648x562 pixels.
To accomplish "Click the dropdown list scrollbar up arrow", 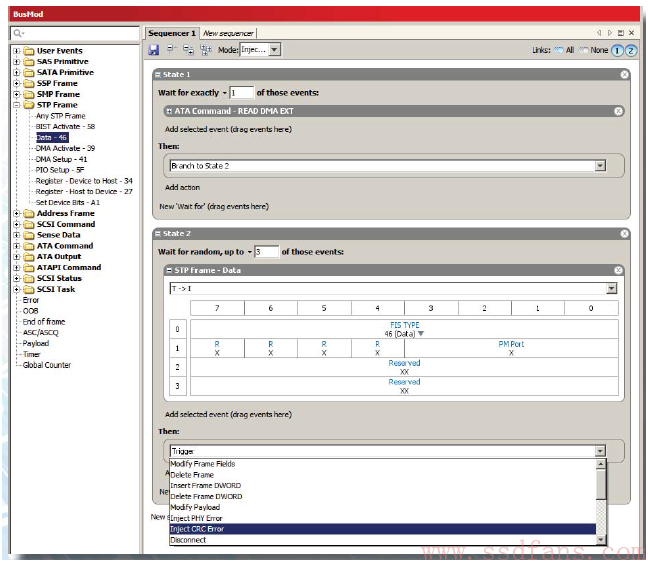I will [601, 464].
